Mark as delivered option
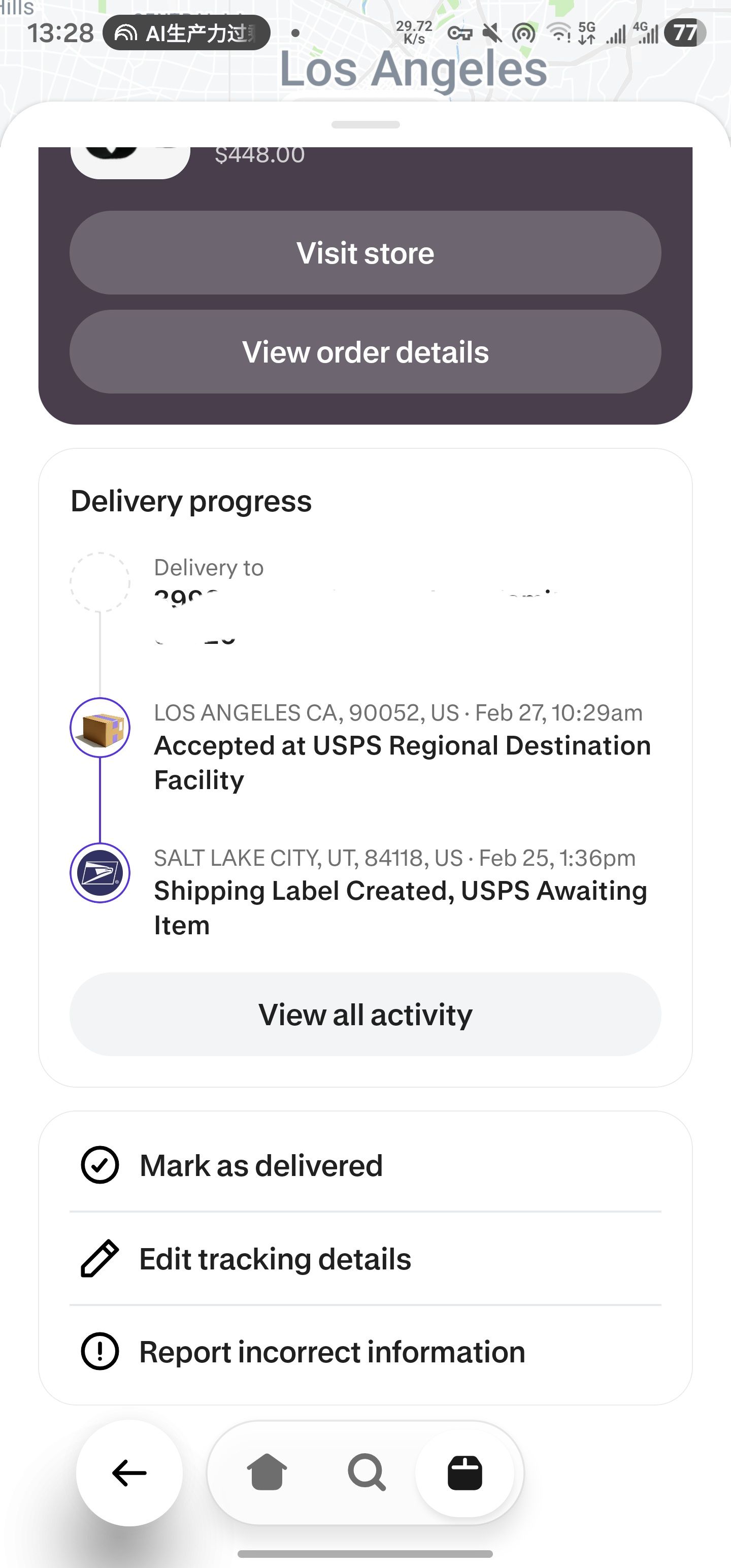This screenshot has height=1568, width=731. [261, 1165]
